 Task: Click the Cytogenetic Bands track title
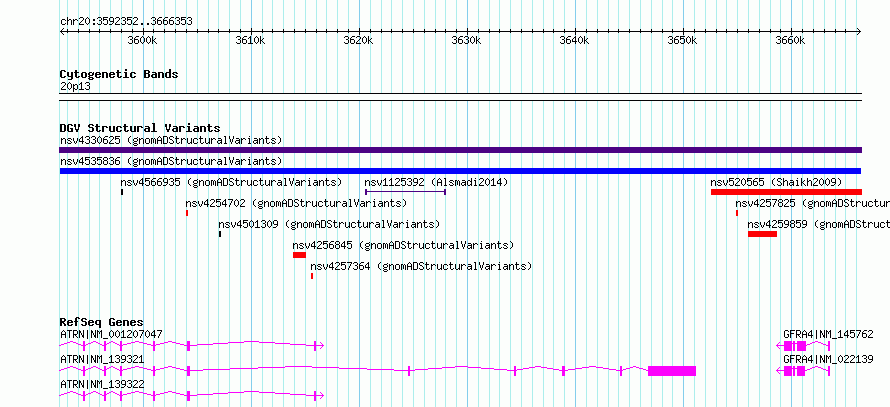click(x=119, y=74)
